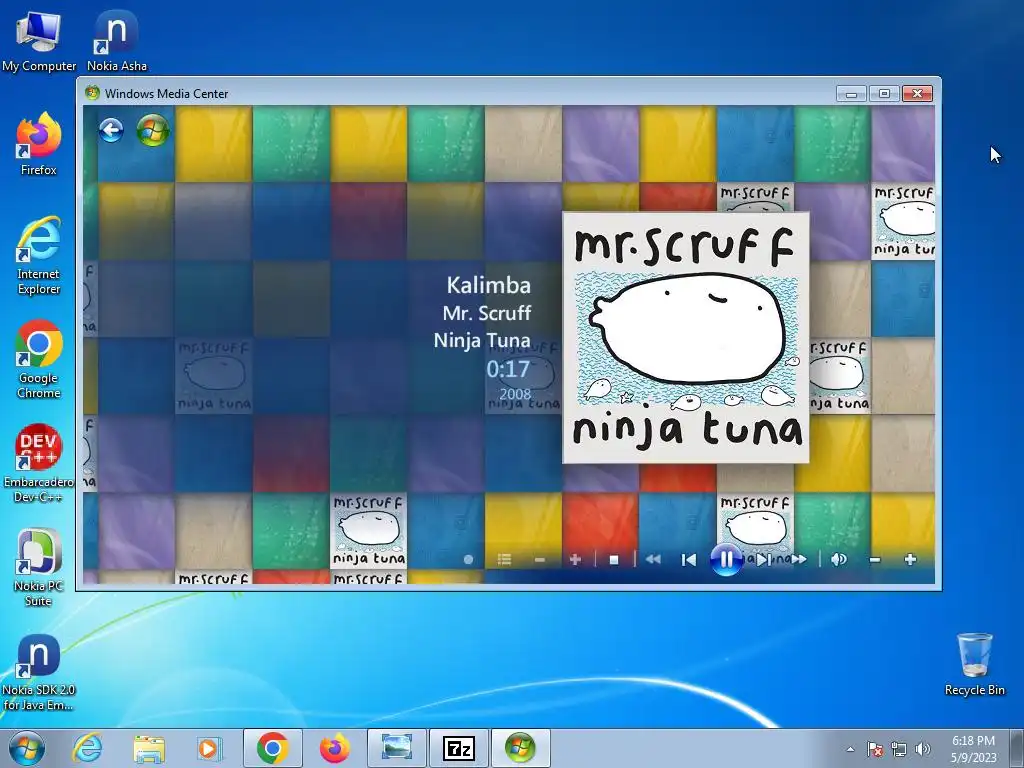
Task: Skip to the next track
Action: click(765, 560)
